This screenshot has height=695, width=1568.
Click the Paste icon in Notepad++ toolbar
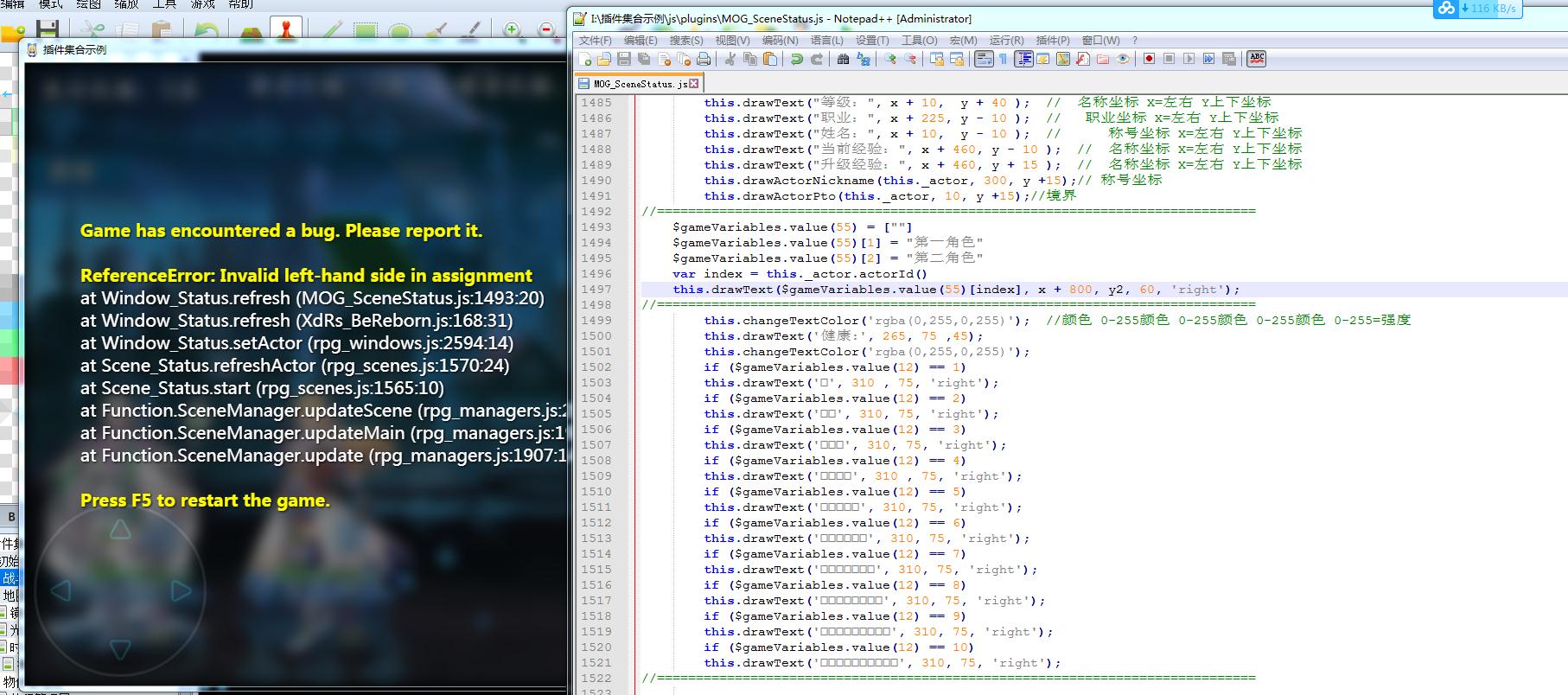point(770,59)
